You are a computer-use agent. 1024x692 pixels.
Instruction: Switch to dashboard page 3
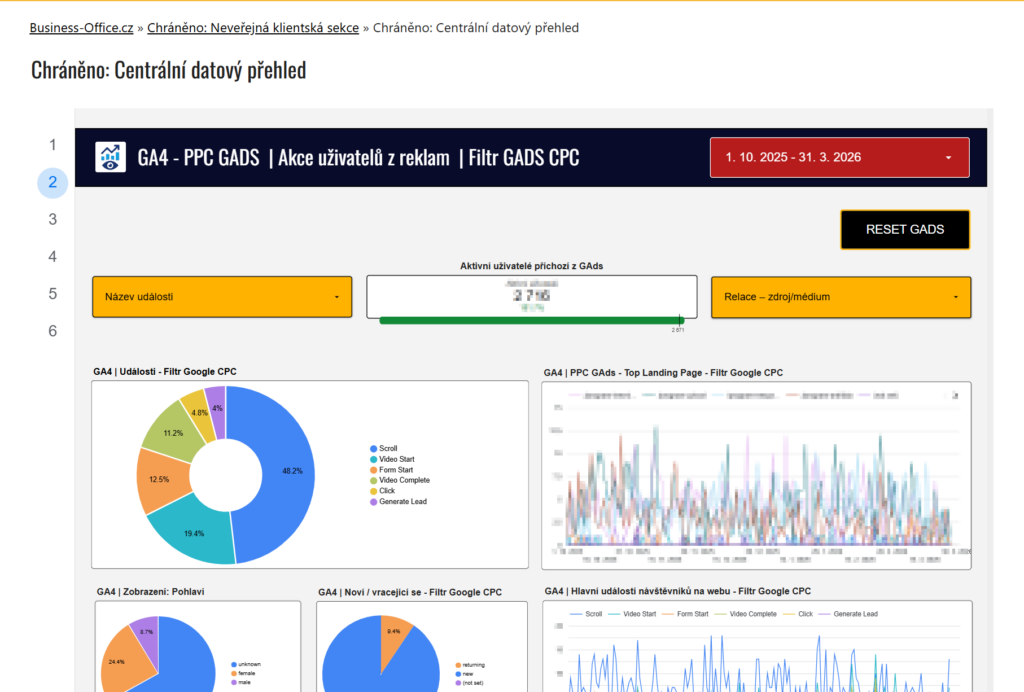tap(52, 218)
